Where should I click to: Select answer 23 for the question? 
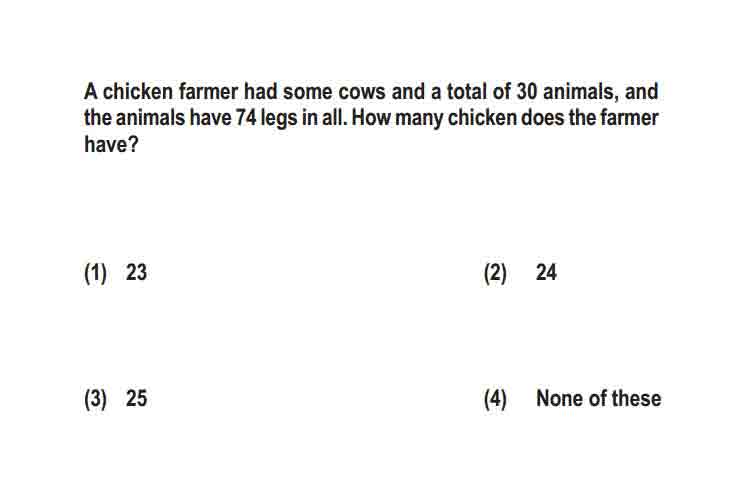(x=136, y=272)
